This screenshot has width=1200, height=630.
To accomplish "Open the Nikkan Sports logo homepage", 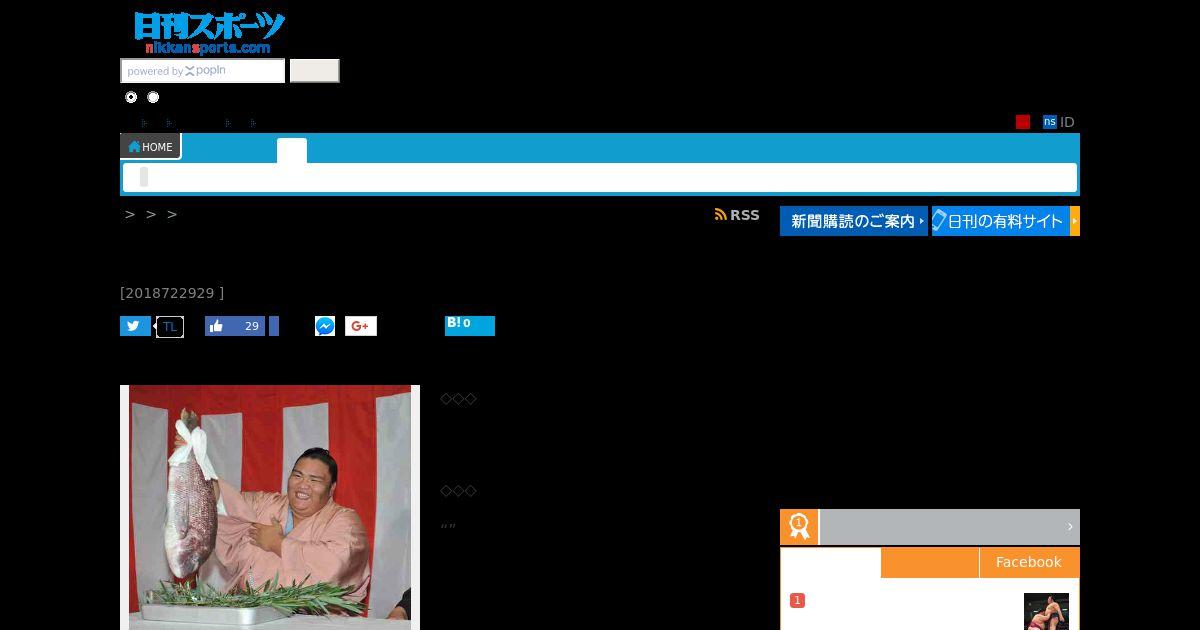I will (210, 33).
